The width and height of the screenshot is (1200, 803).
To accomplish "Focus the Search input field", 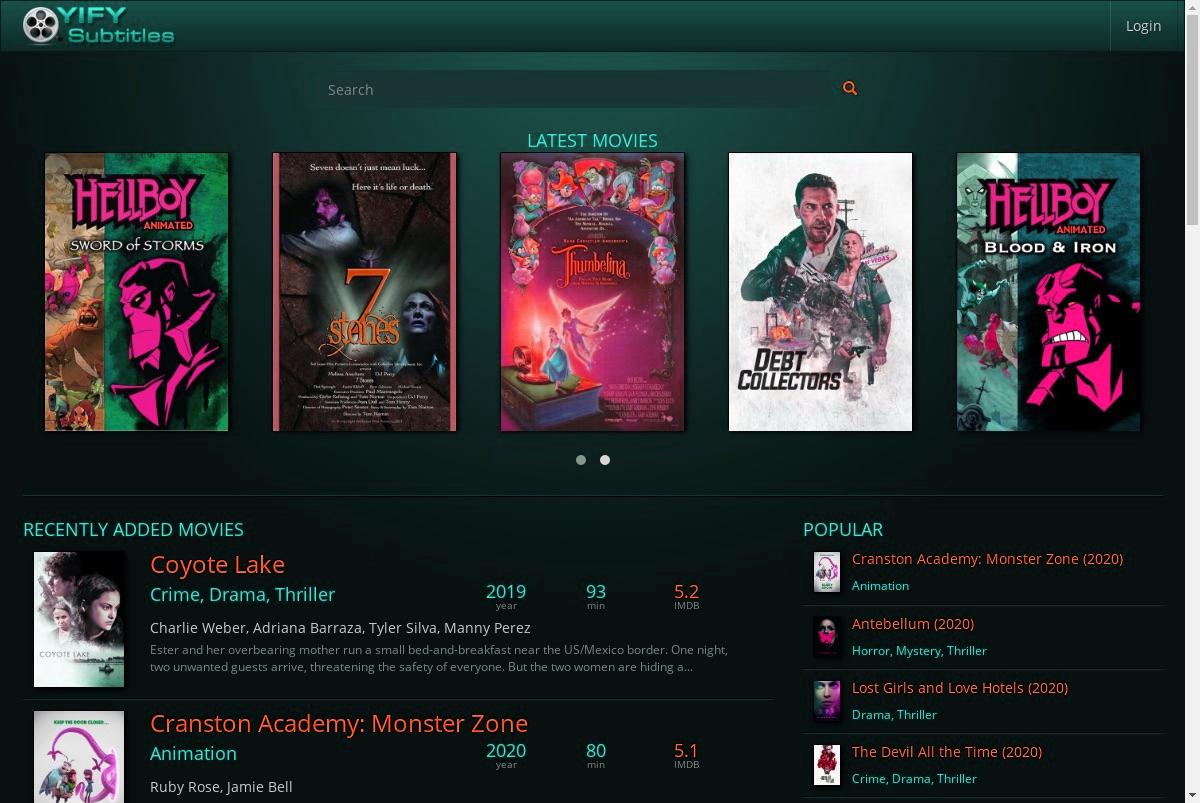I will (577, 89).
